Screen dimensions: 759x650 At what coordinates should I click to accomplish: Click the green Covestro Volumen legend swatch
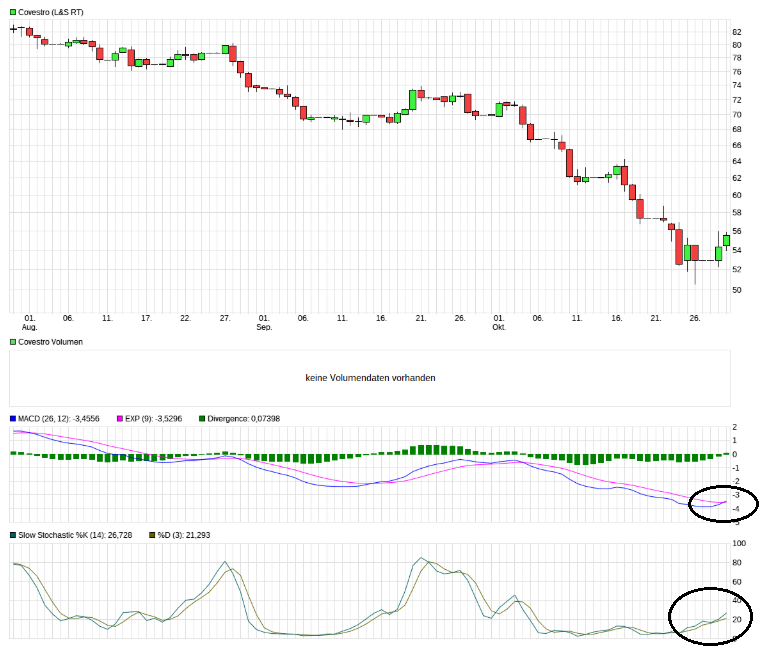pyautogui.click(x=13, y=342)
